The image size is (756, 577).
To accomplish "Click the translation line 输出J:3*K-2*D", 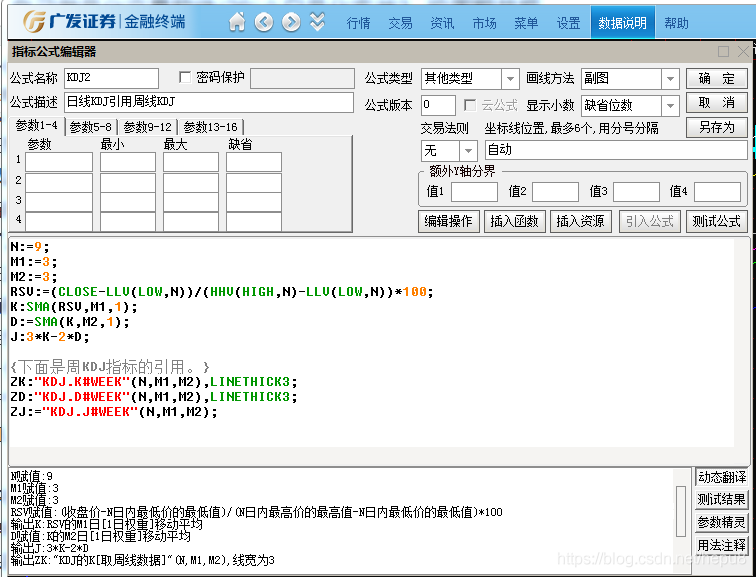I will click(x=49, y=549).
